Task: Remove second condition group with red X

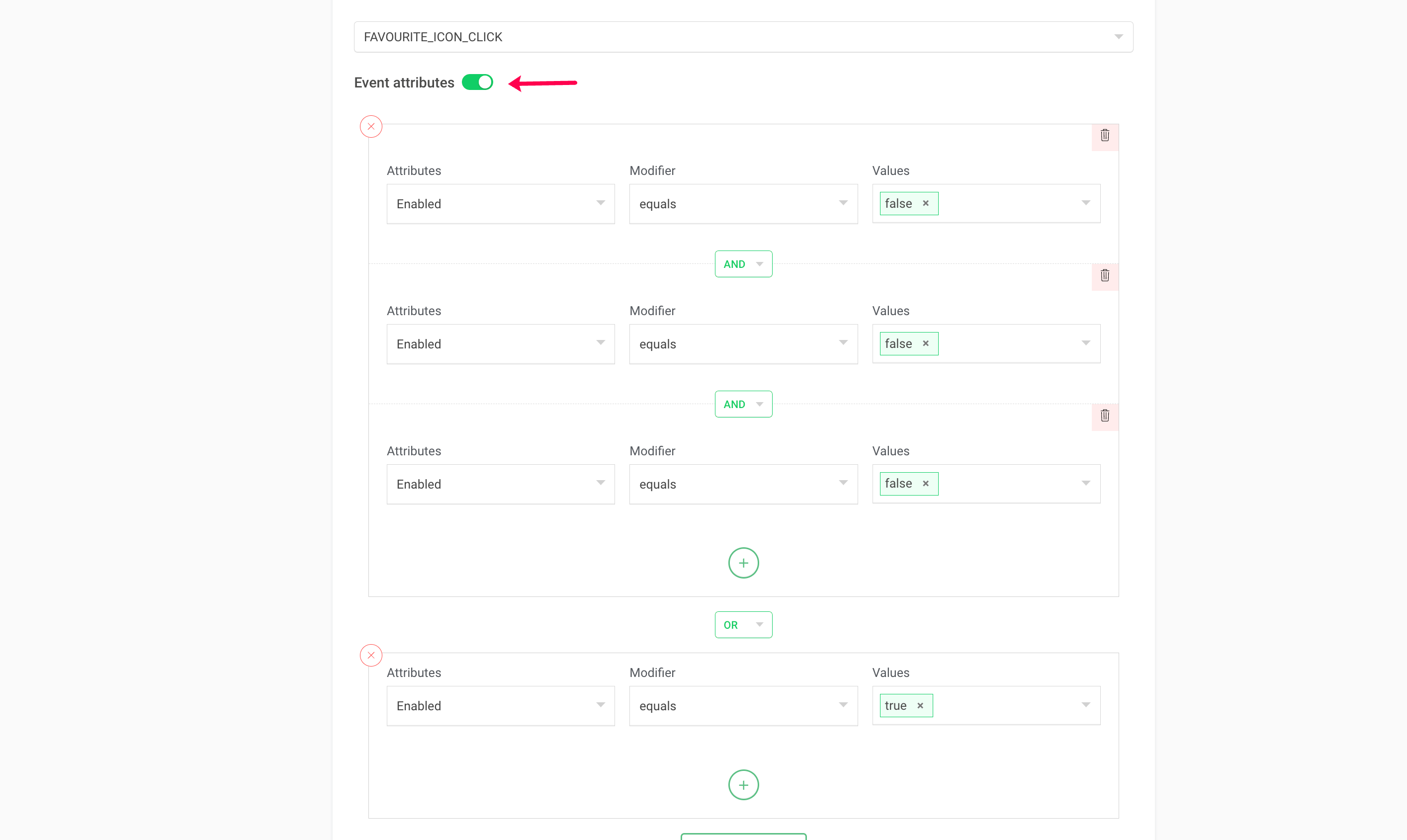Action: coord(371,656)
